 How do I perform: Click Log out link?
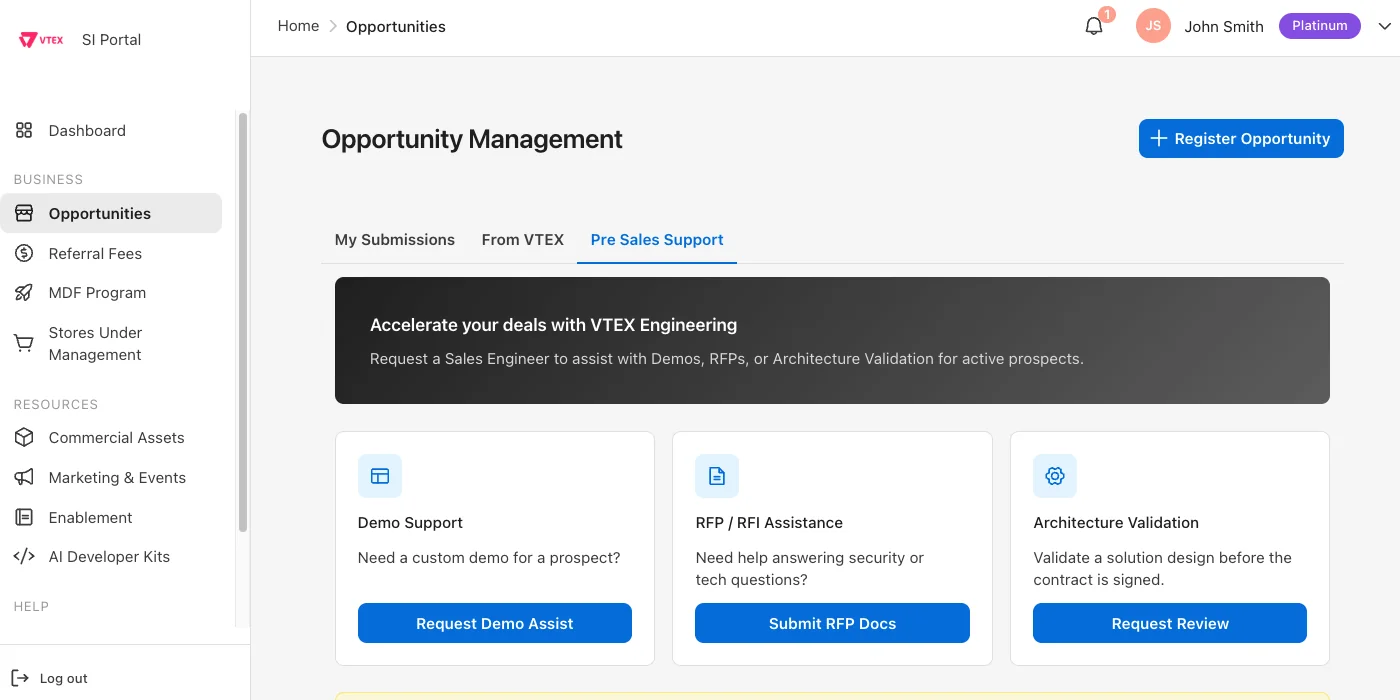tap(64, 678)
